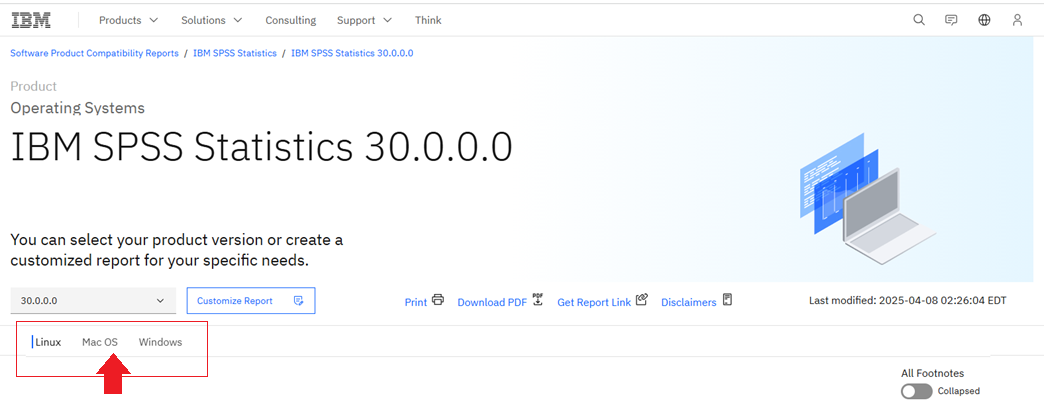Click the Disclaimers document icon
The height and width of the screenshot is (400, 1044).
coord(727,300)
